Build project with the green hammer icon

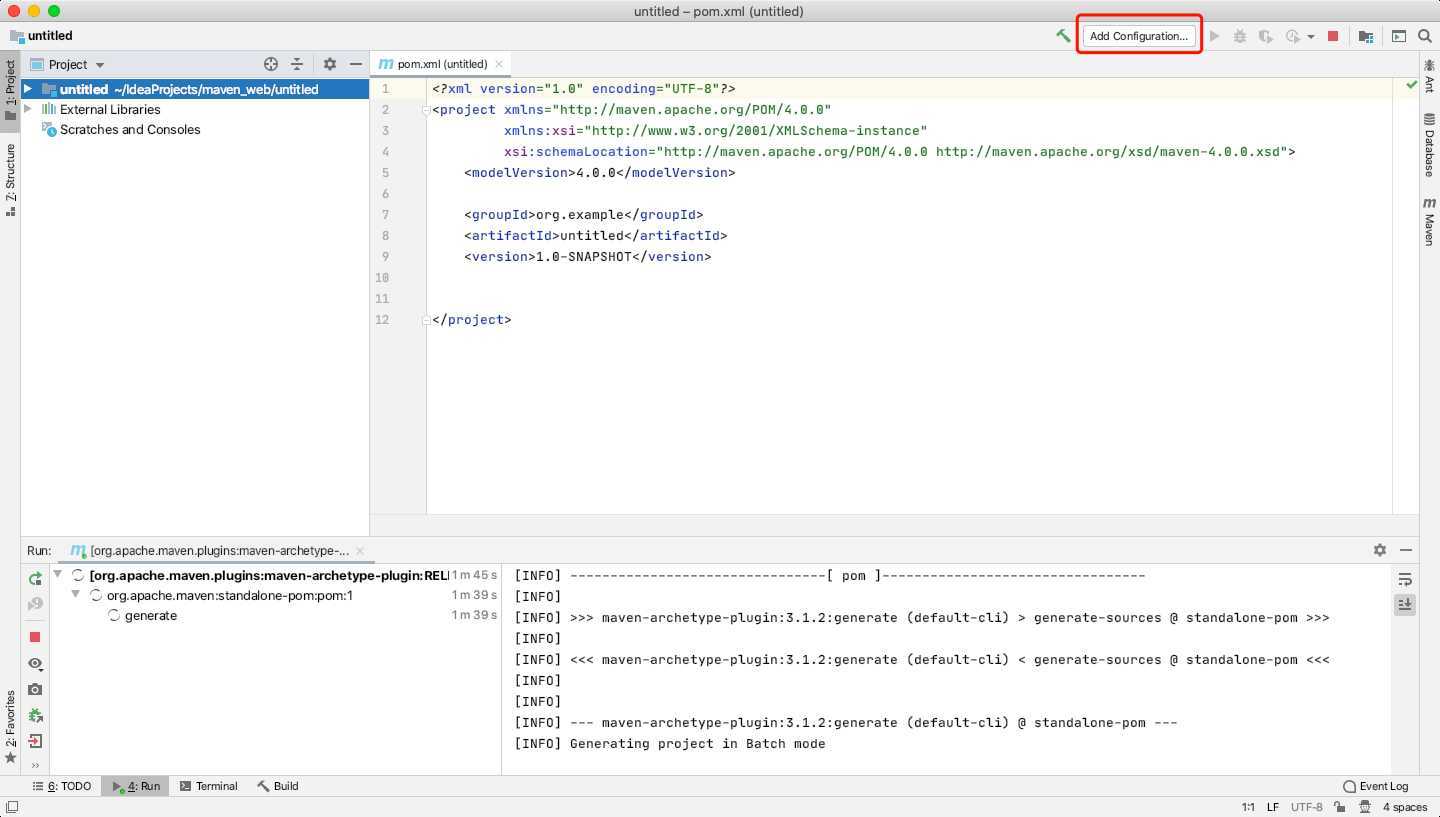pyautogui.click(x=1063, y=36)
